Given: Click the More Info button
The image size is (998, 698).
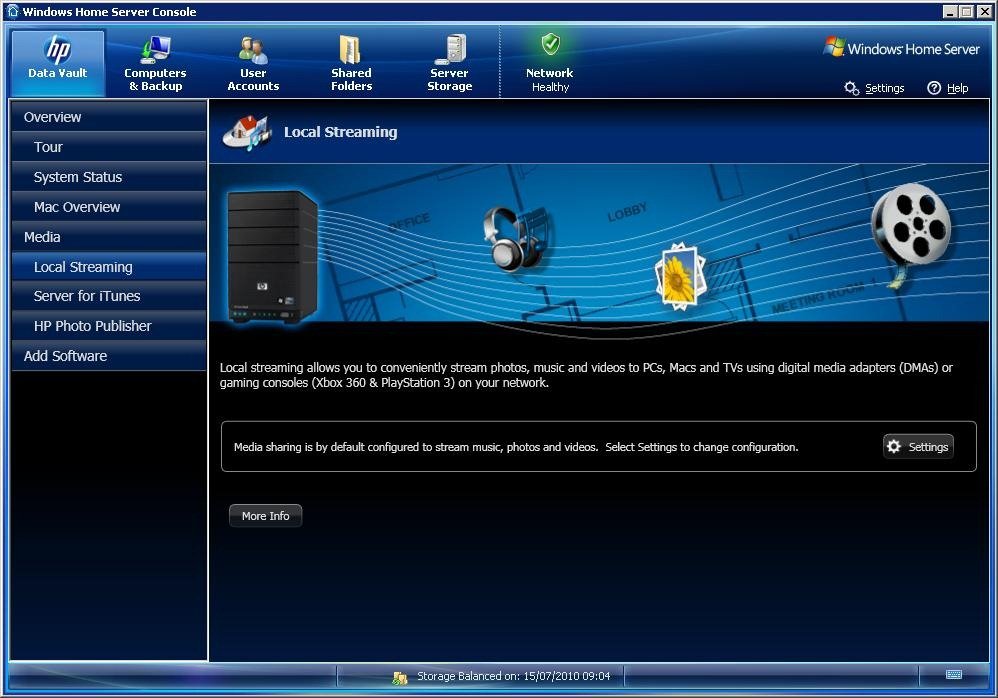Looking at the screenshot, I should (x=265, y=516).
